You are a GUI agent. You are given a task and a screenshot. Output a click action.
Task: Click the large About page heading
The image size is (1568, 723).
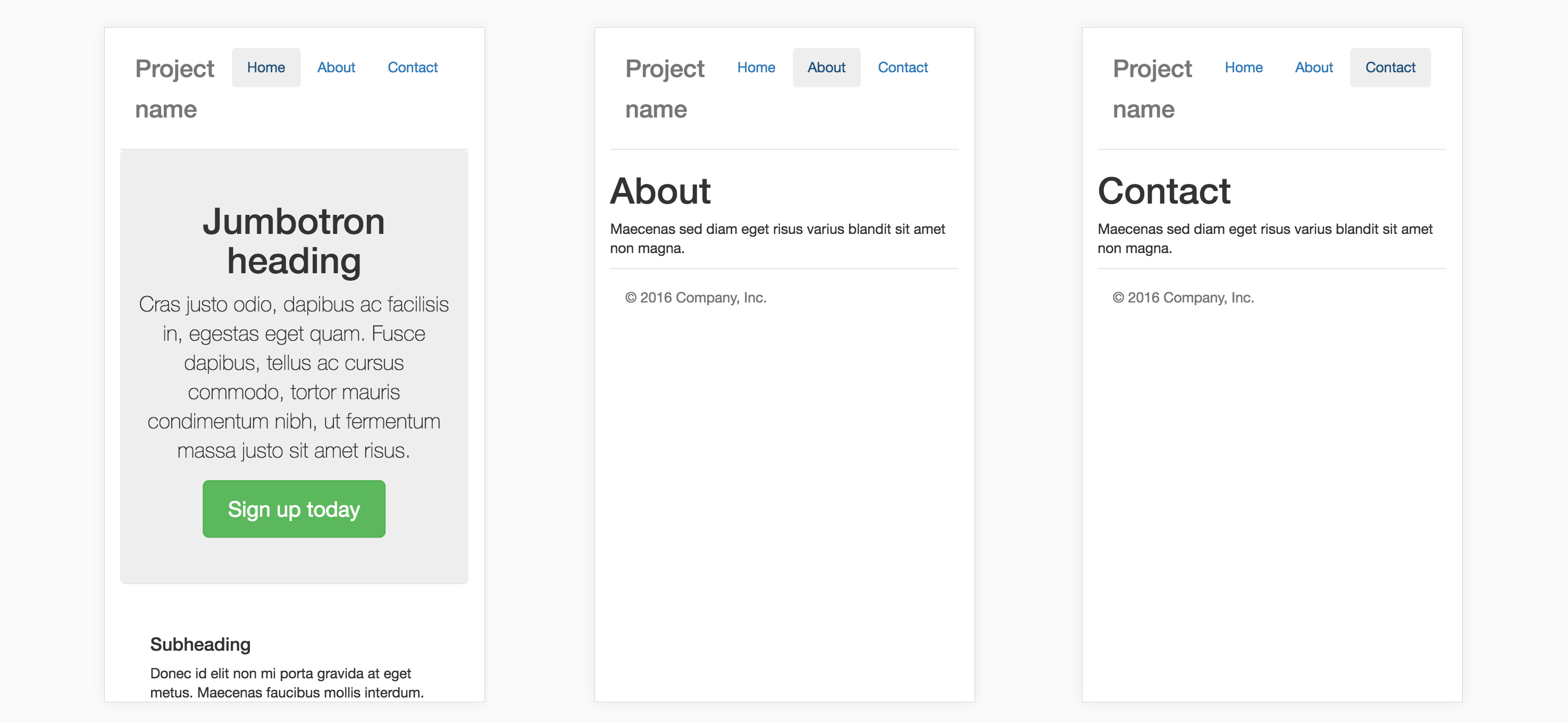click(660, 191)
